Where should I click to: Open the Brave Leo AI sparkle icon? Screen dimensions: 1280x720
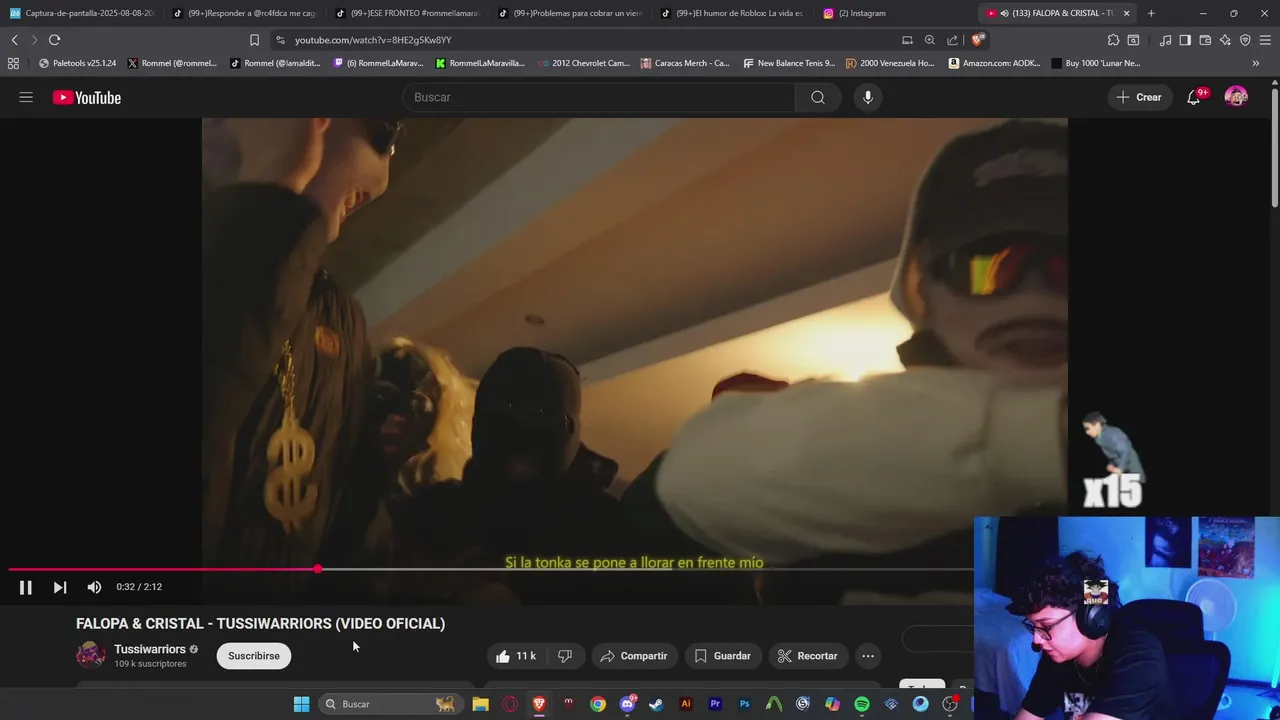tap(1225, 40)
